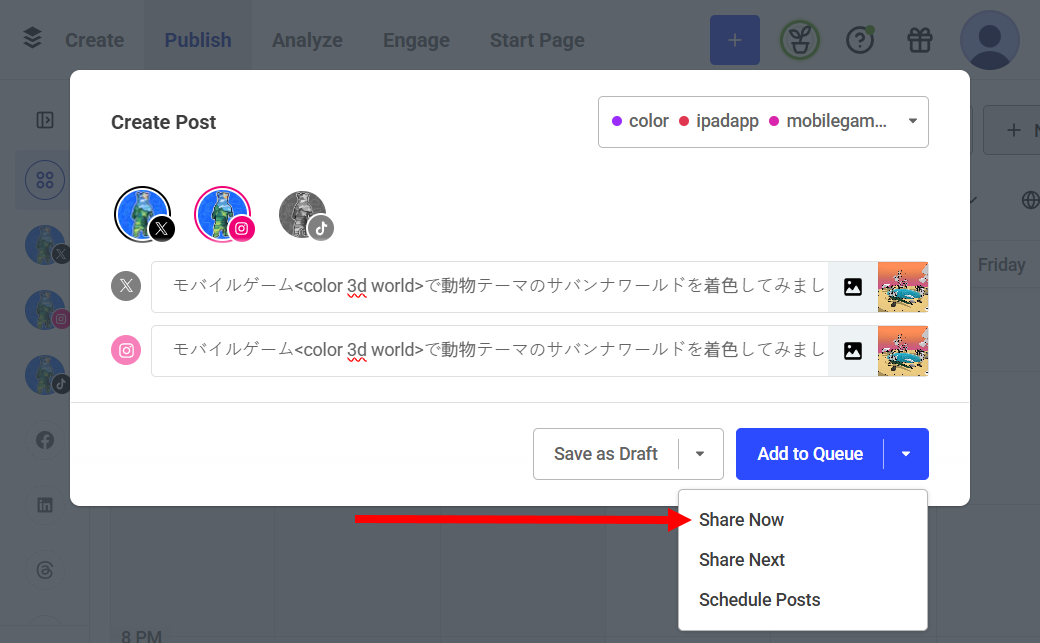Click the globe timezone icon behind dialog
The width and height of the screenshot is (1040, 643).
click(1030, 200)
